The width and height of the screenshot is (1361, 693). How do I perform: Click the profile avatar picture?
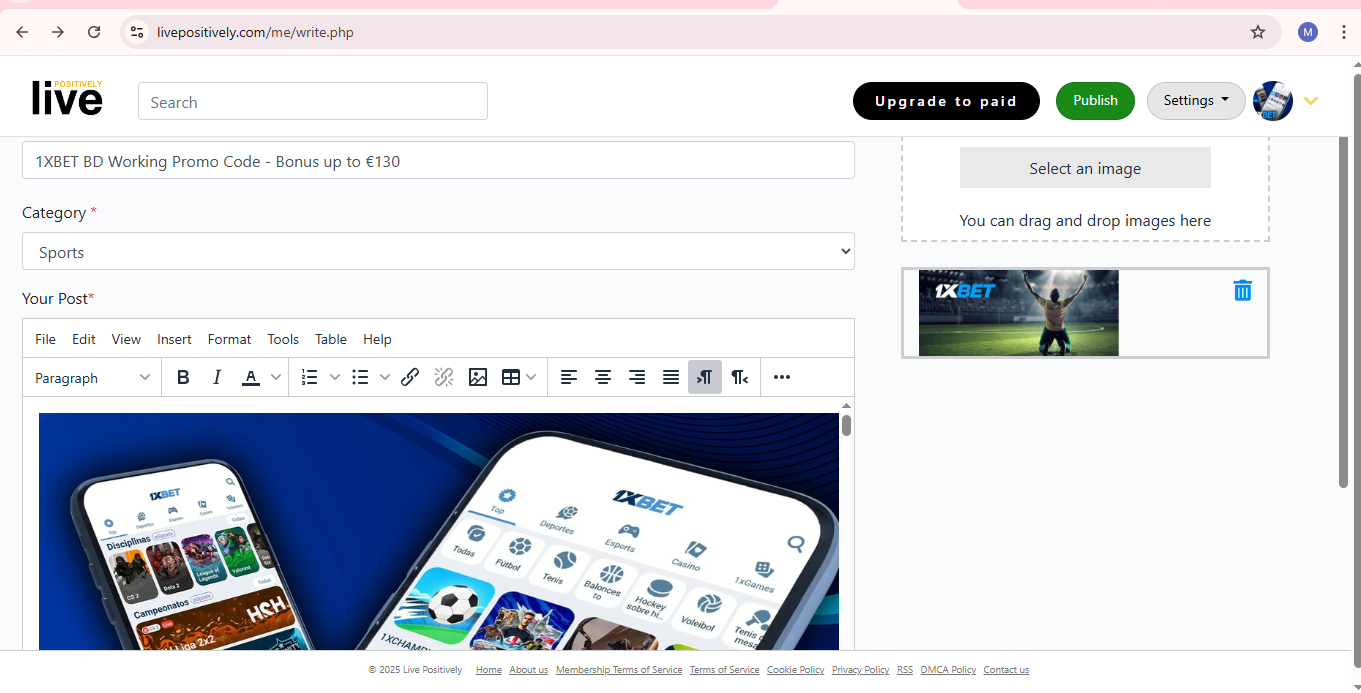pyautogui.click(x=1273, y=101)
